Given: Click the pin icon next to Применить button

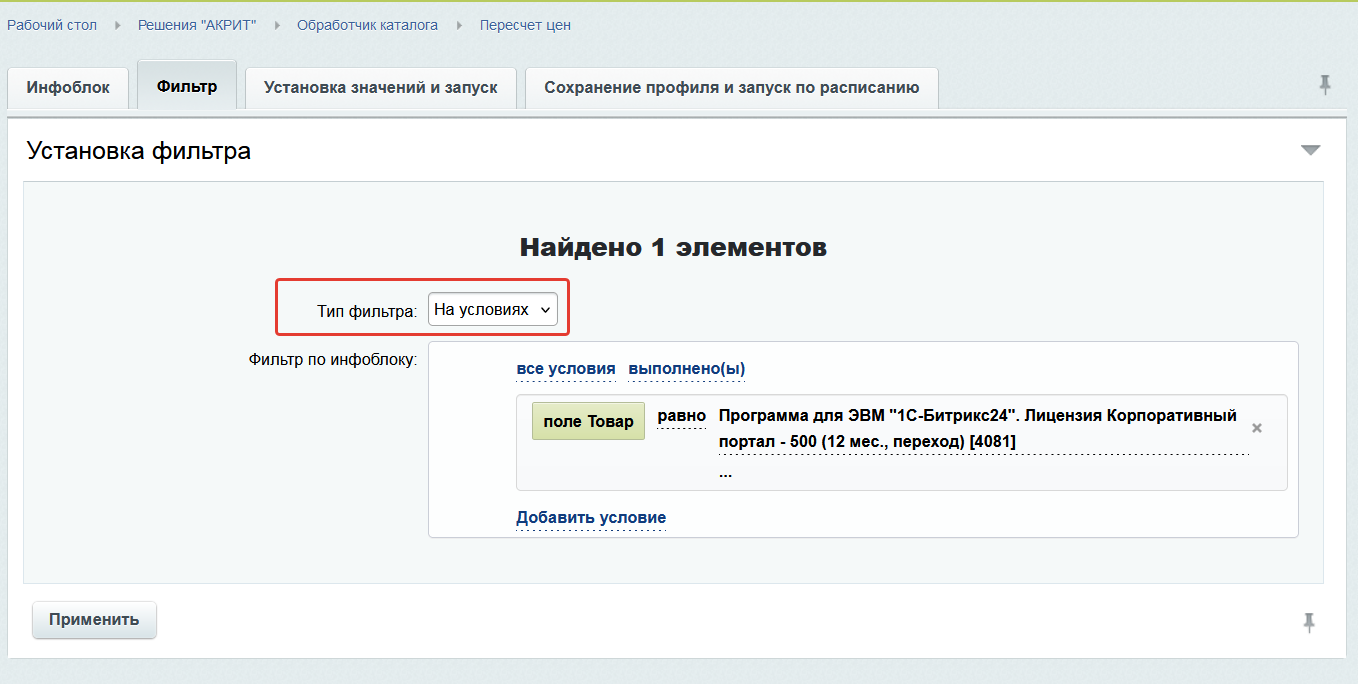Looking at the screenshot, I should tap(1308, 623).
